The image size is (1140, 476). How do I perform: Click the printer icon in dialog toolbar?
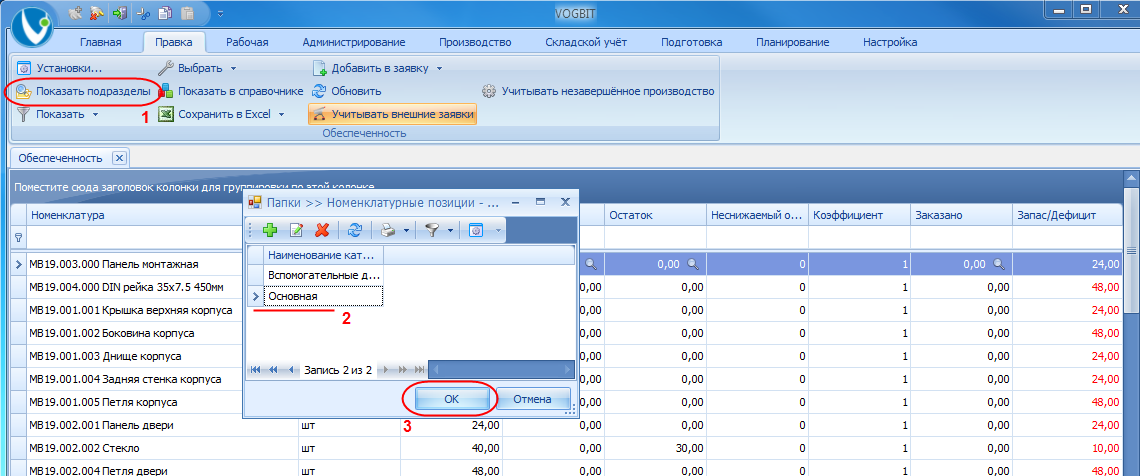point(388,230)
